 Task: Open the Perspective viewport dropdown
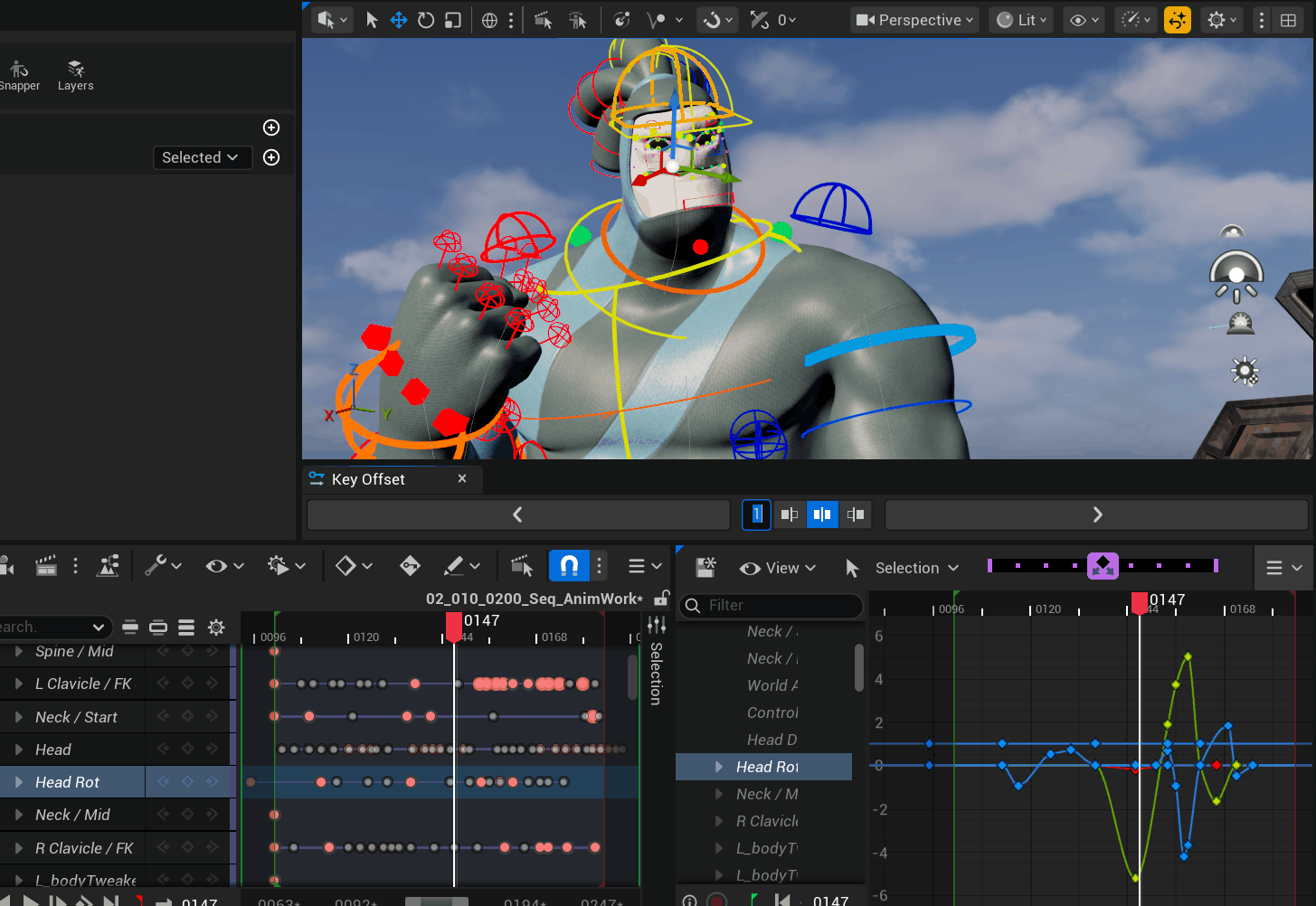click(914, 20)
